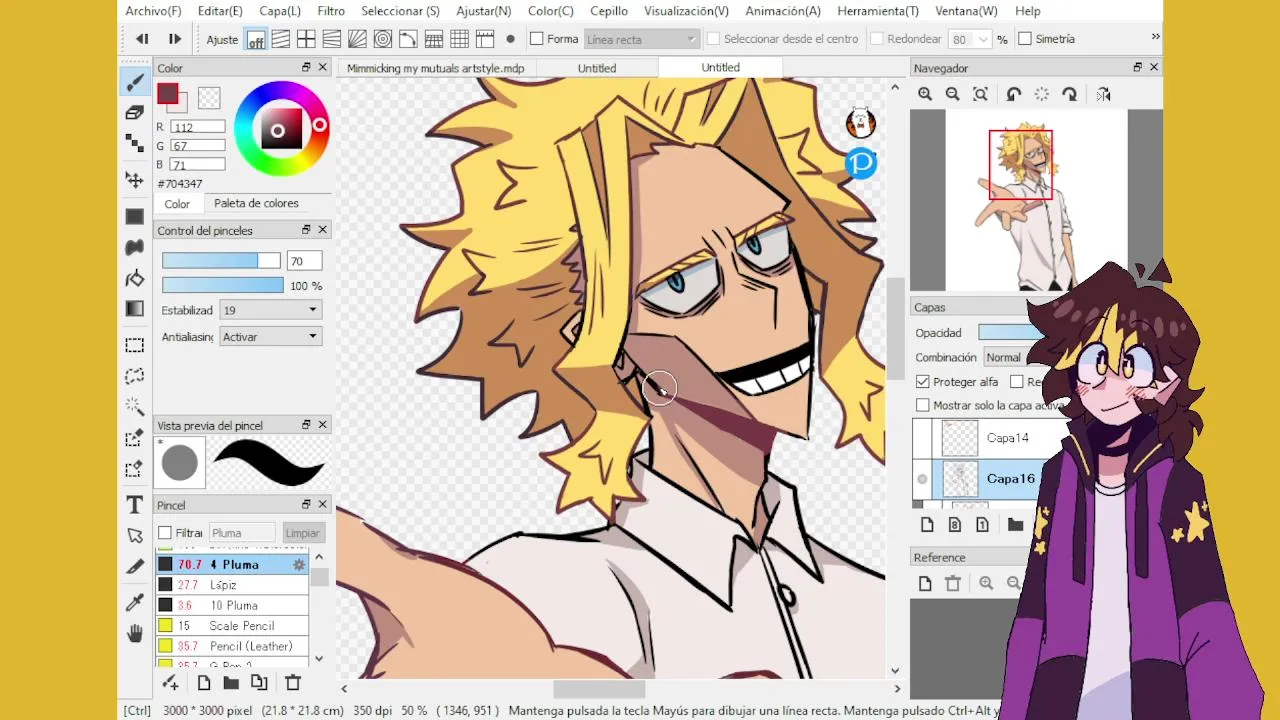
Task: Rotate canvas right in Navigator
Action: 1069,94
